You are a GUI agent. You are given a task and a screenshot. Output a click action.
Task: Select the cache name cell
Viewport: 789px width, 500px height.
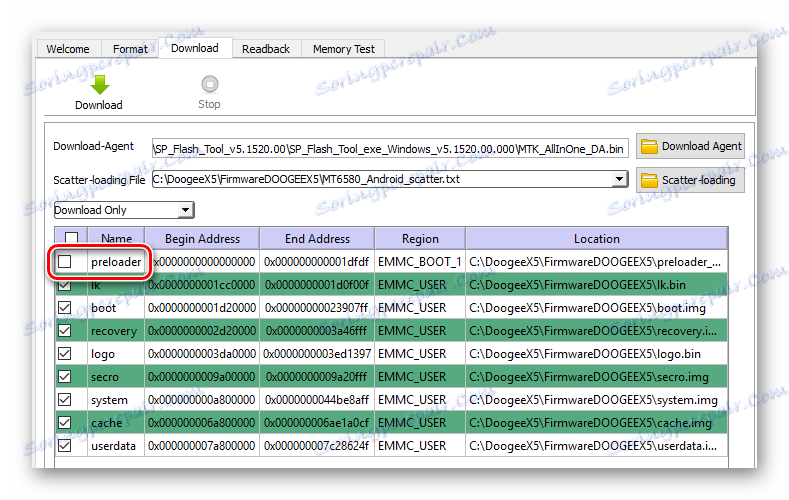(x=116, y=423)
